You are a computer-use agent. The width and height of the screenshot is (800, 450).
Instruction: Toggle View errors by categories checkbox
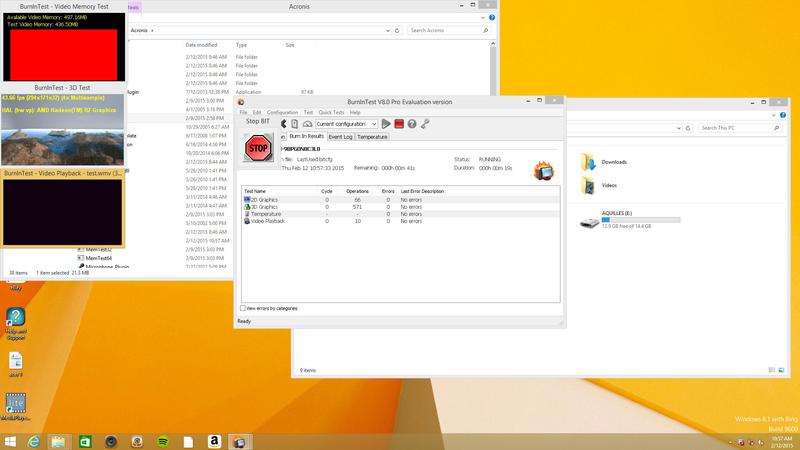243,308
